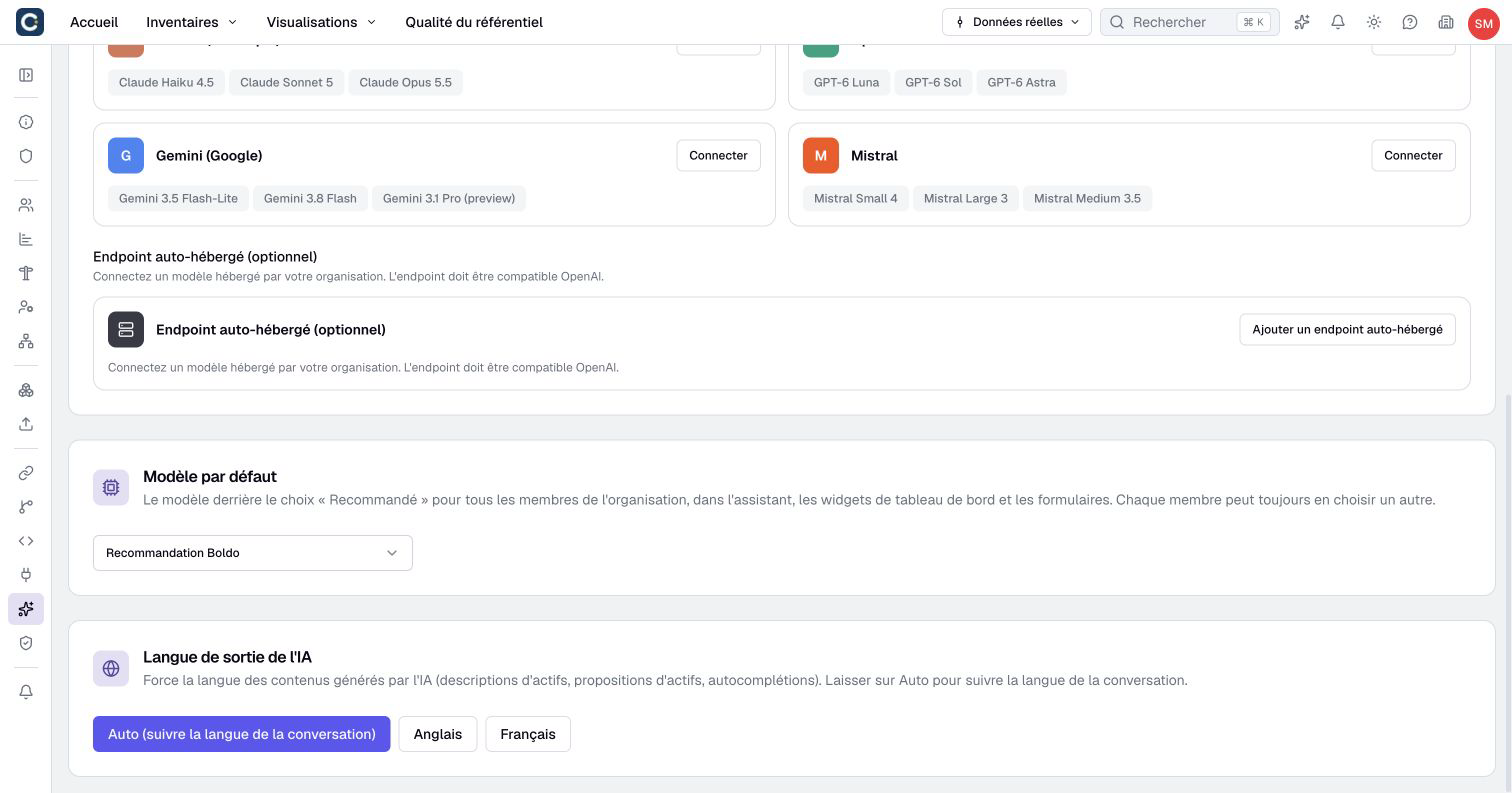Click the Mistral Large 3 model chip

coord(966,198)
